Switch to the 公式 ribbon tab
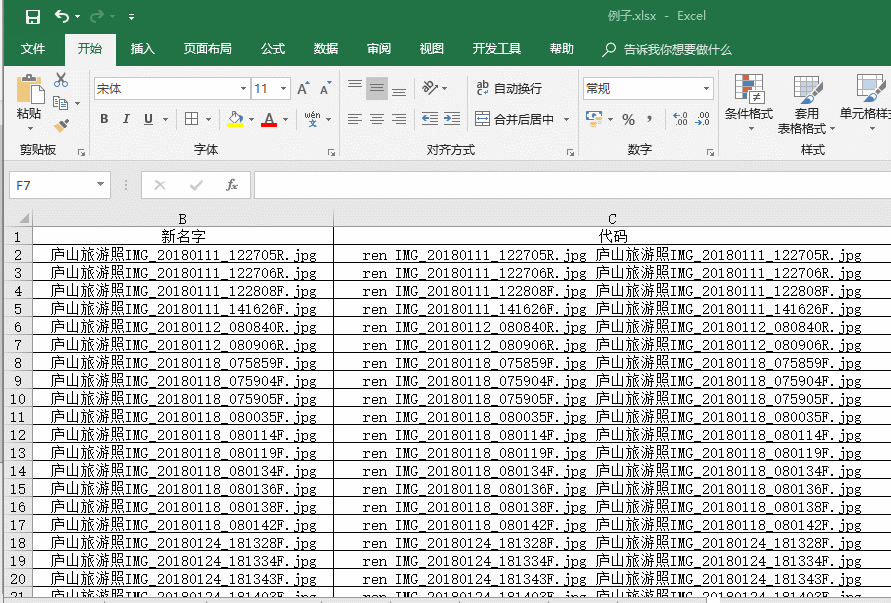The height and width of the screenshot is (603, 891). 273,49
